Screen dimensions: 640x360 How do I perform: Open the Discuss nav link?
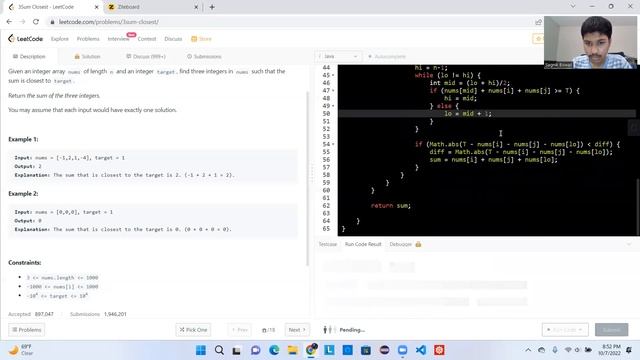point(173,39)
